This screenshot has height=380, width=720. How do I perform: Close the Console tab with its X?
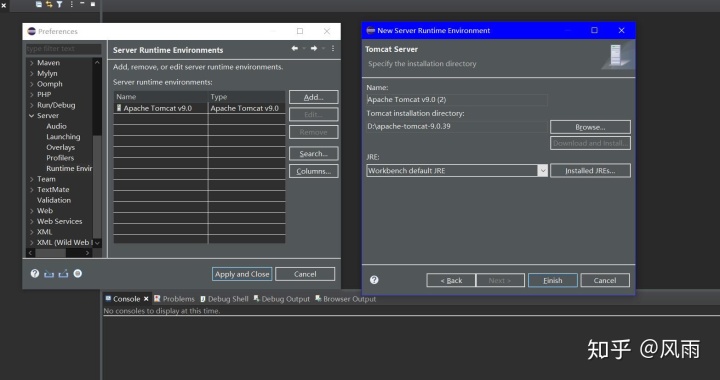click(x=146, y=299)
